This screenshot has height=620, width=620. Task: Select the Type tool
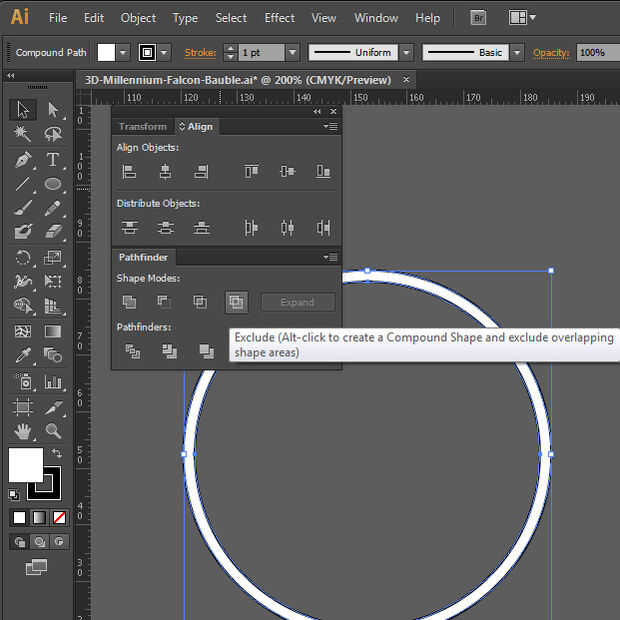53,160
